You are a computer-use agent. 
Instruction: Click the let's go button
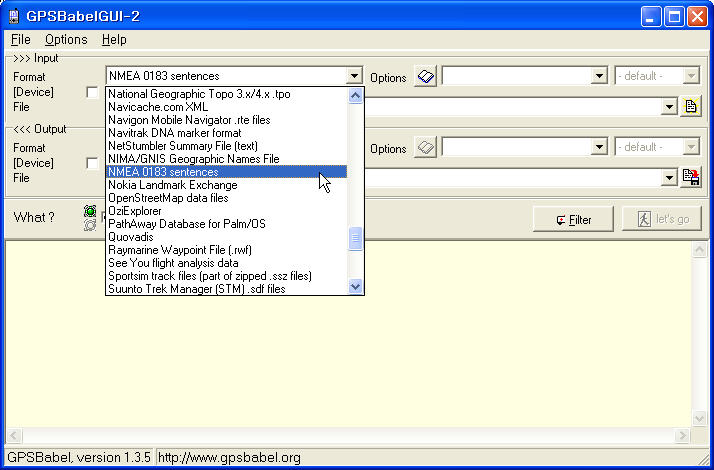click(662, 220)
